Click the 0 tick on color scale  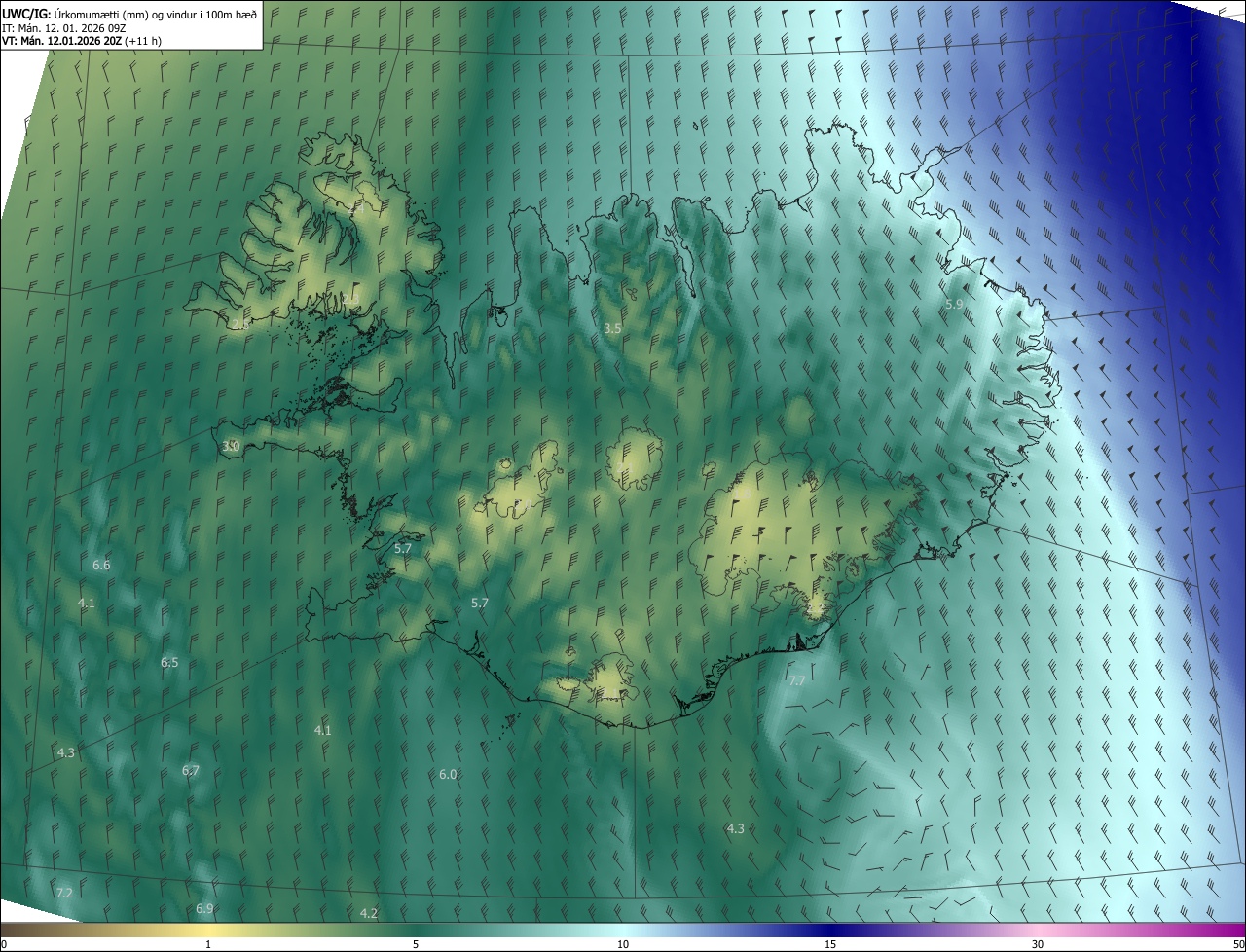(4, 944)
